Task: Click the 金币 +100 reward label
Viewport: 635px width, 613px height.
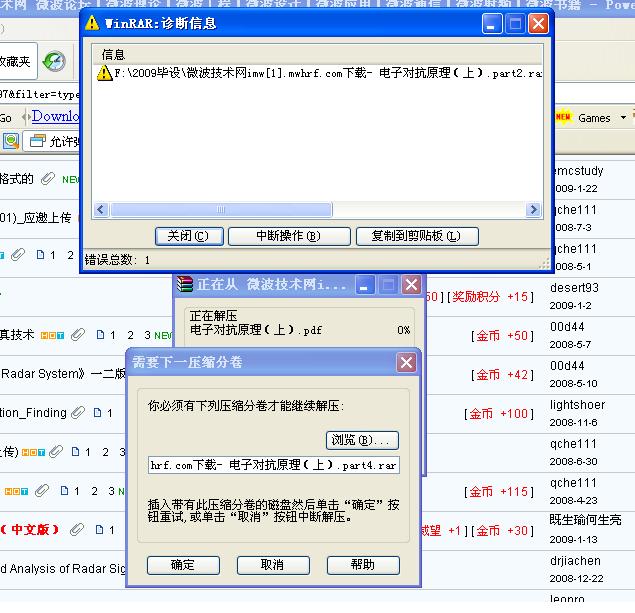Action: coord(499,414)
